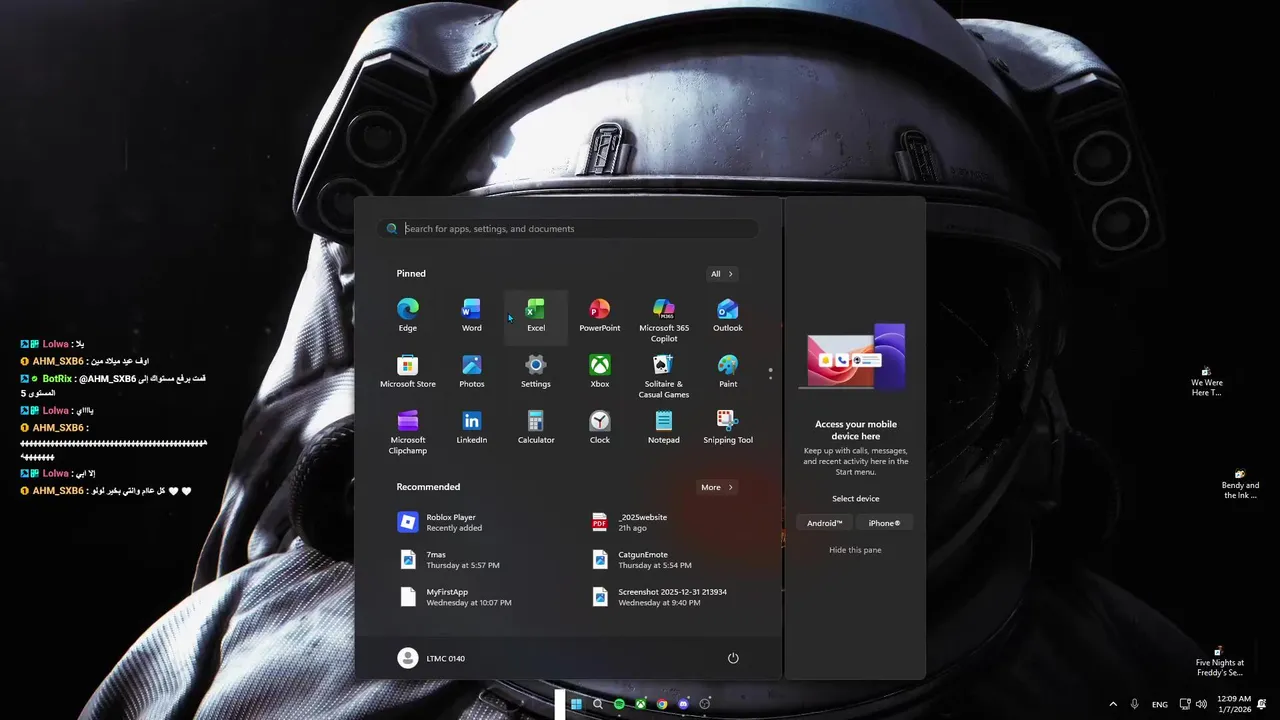The width and height of the screenshot is (1280, 720).
Task: Select We Were Here desktop shortcut
Action: [x=1207, y=382]
